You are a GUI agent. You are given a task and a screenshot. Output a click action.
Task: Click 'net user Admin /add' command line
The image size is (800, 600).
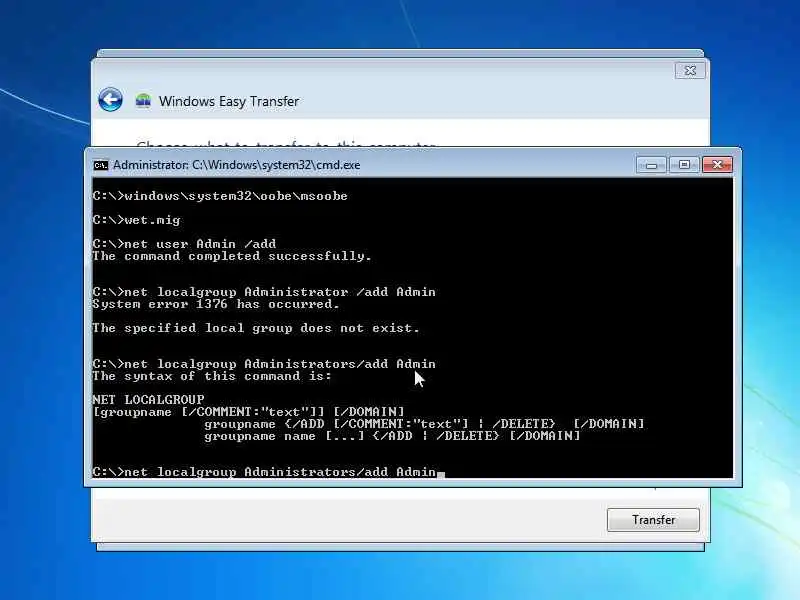[x=185, y=244]
